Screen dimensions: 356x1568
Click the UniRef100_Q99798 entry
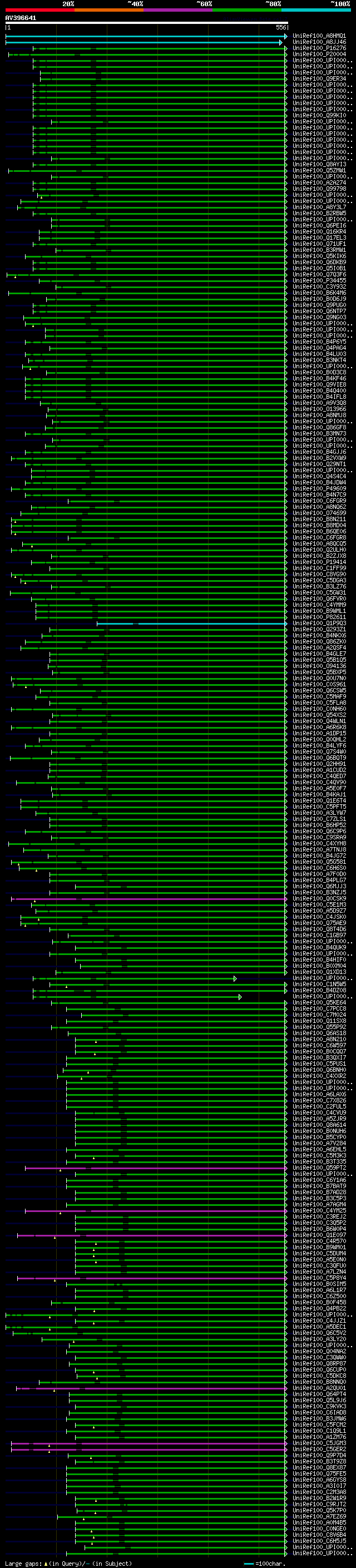tap(319, 189)
